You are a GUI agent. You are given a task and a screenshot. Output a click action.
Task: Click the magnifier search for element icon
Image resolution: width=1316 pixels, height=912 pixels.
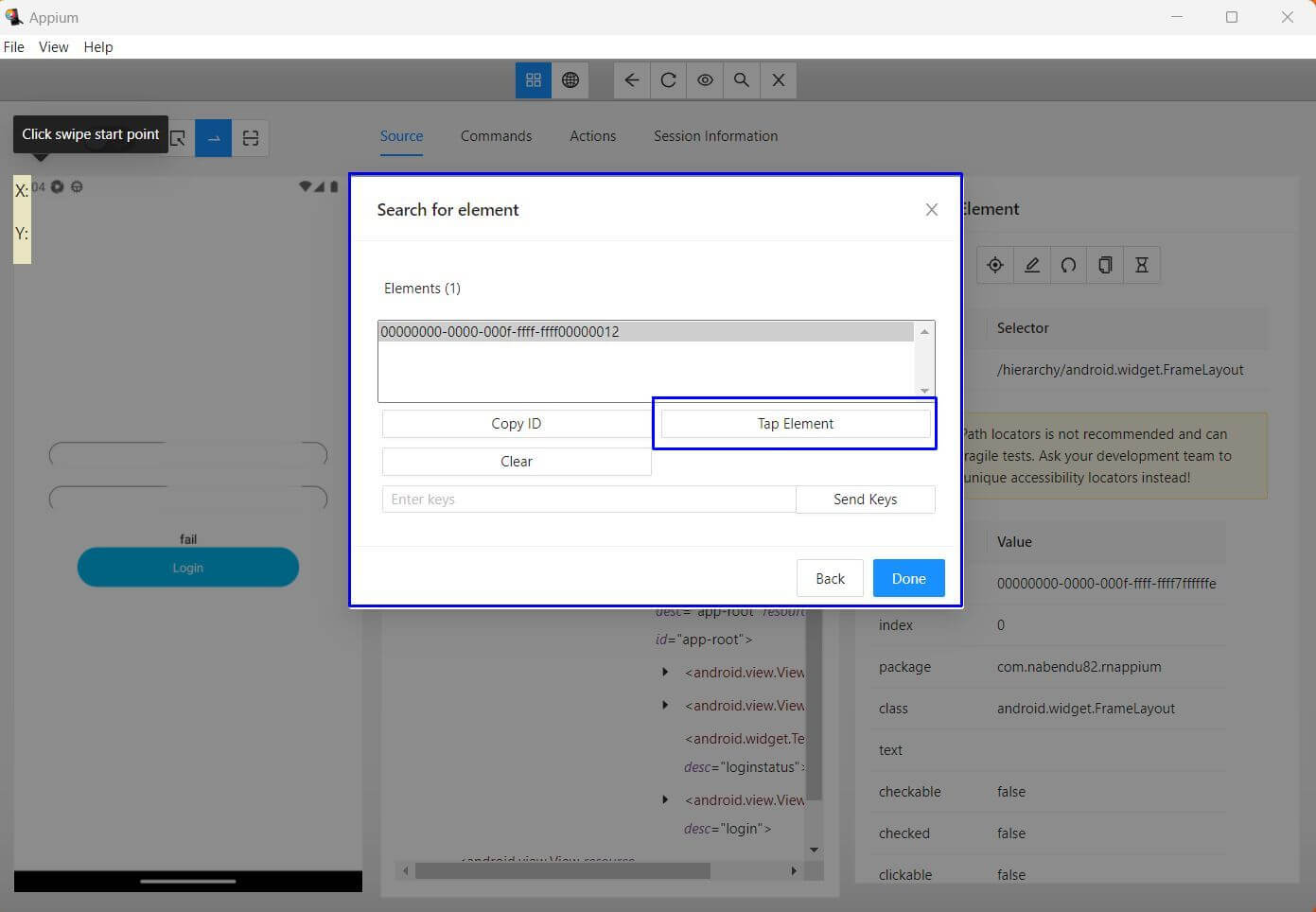(x=742, y=80)
